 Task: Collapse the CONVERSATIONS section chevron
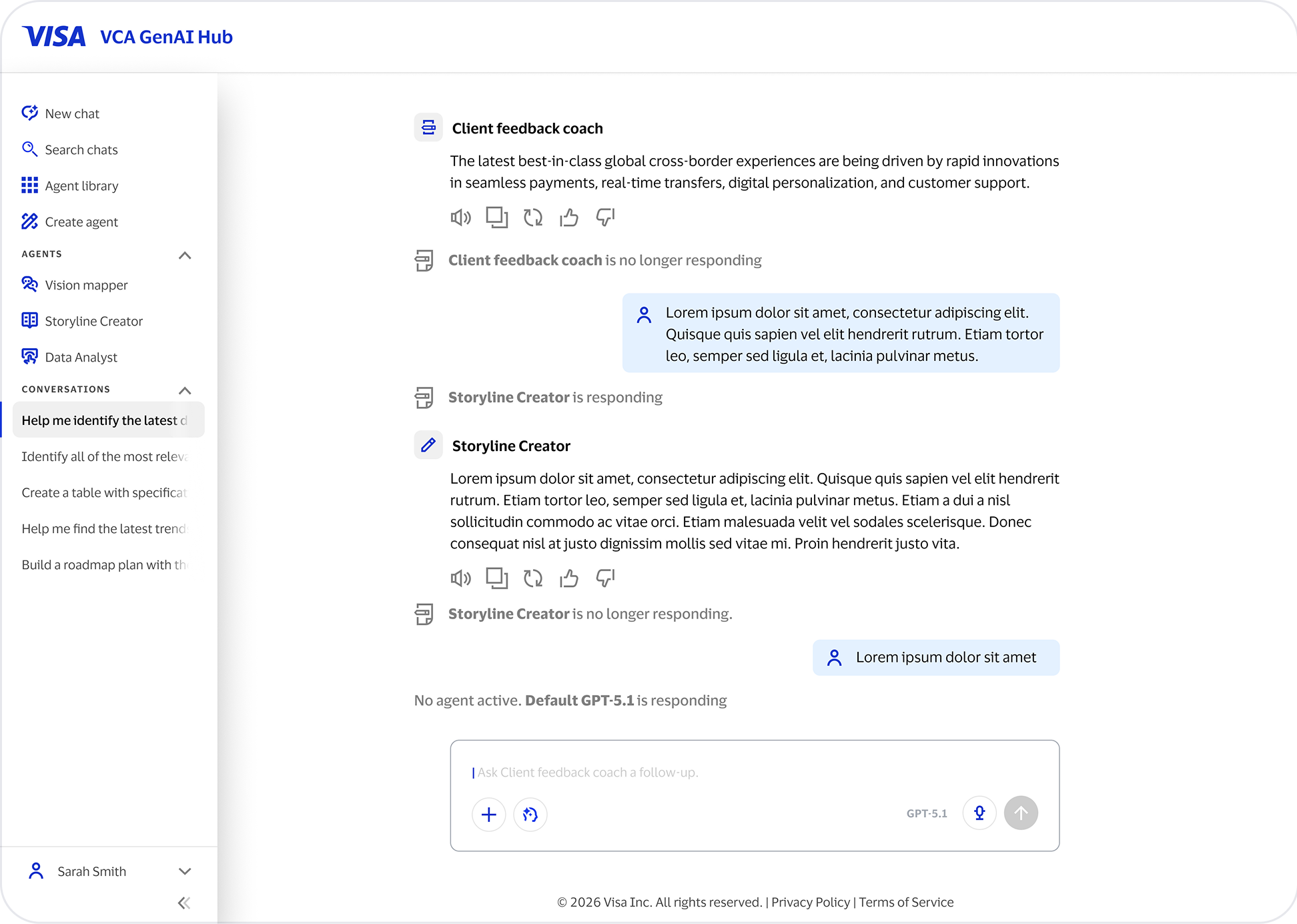(x=185, y=390)
